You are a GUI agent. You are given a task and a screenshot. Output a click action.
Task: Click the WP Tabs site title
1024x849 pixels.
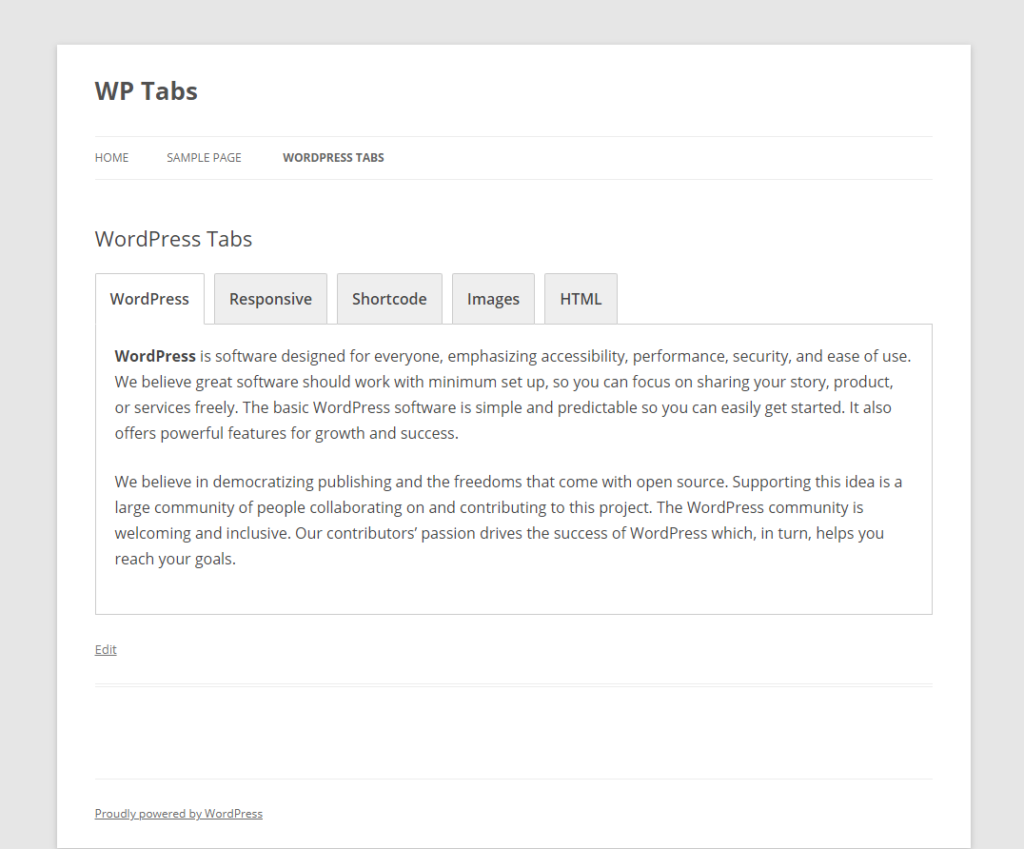(145, 90)
